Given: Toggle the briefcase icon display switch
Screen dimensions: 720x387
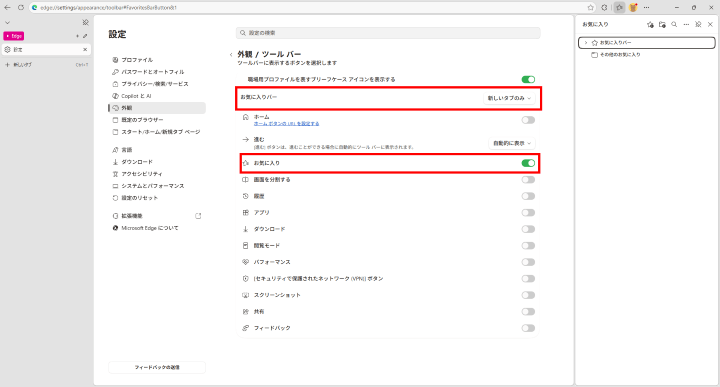Looking at the screenshot, I should click(528, 79).
